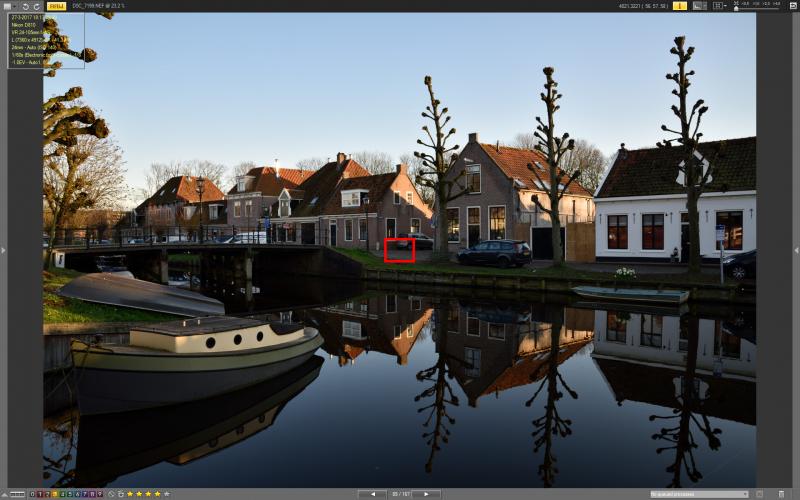The height and width of the screenshot is (500, 800).
Task: Set rating to four stars
Action: coord(158,494)
